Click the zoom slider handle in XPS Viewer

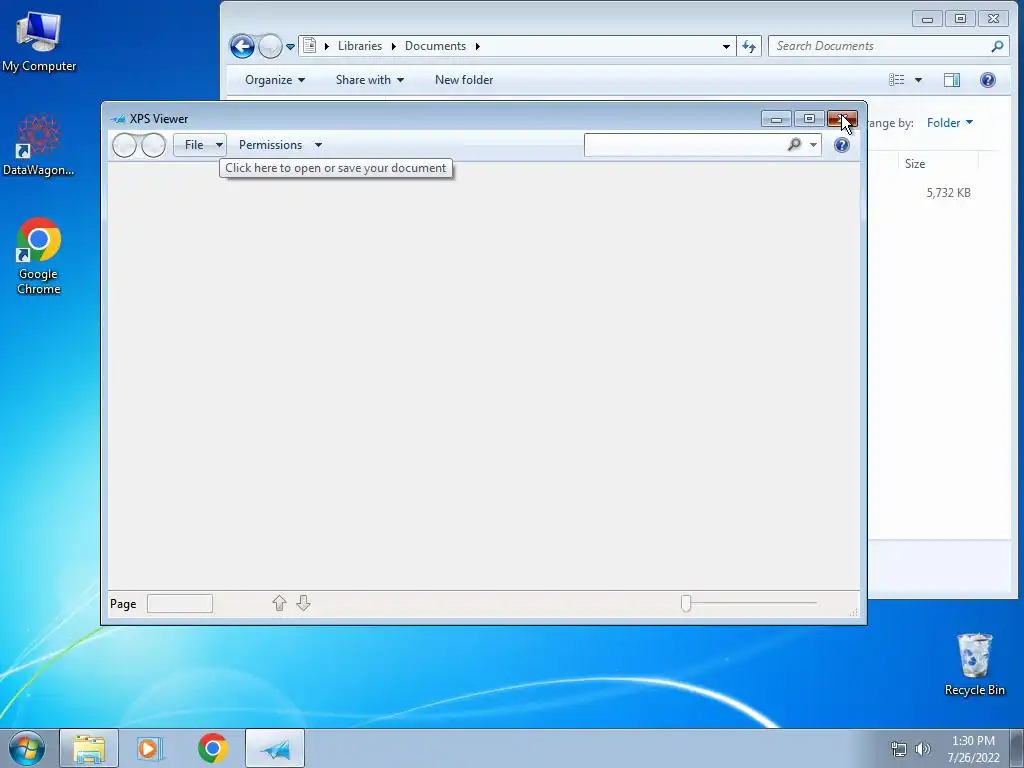(x=686, y=603)
